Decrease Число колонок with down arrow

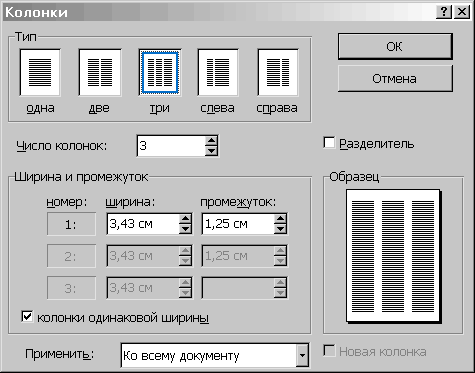click(x=211, y=151)
